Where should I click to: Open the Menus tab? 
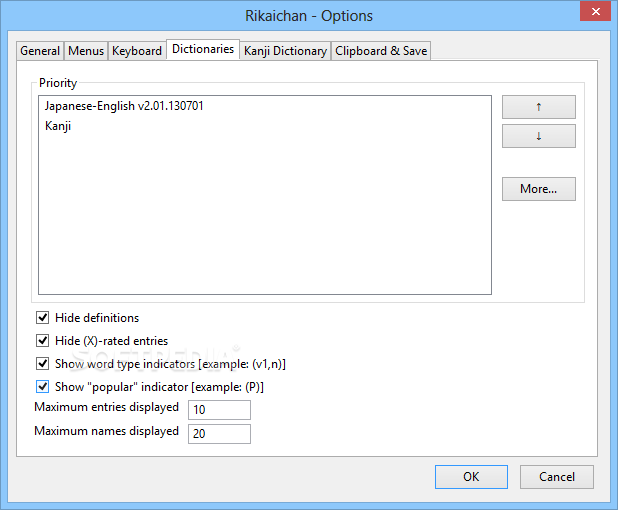point(86,51)
